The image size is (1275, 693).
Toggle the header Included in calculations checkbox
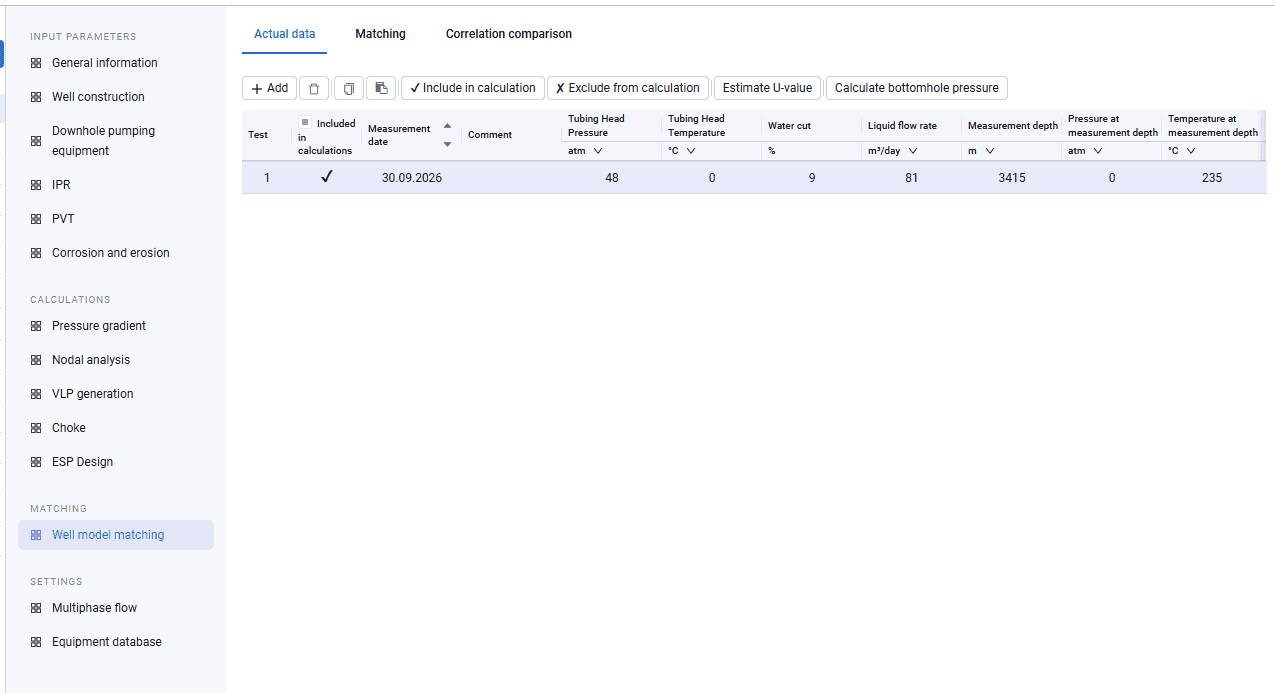pyautogui.click(x=305, y=122)
